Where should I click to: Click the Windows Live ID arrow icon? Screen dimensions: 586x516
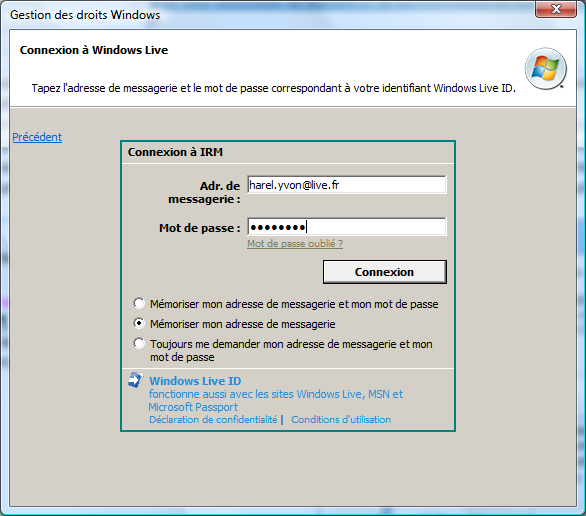(x=135, y=380)
